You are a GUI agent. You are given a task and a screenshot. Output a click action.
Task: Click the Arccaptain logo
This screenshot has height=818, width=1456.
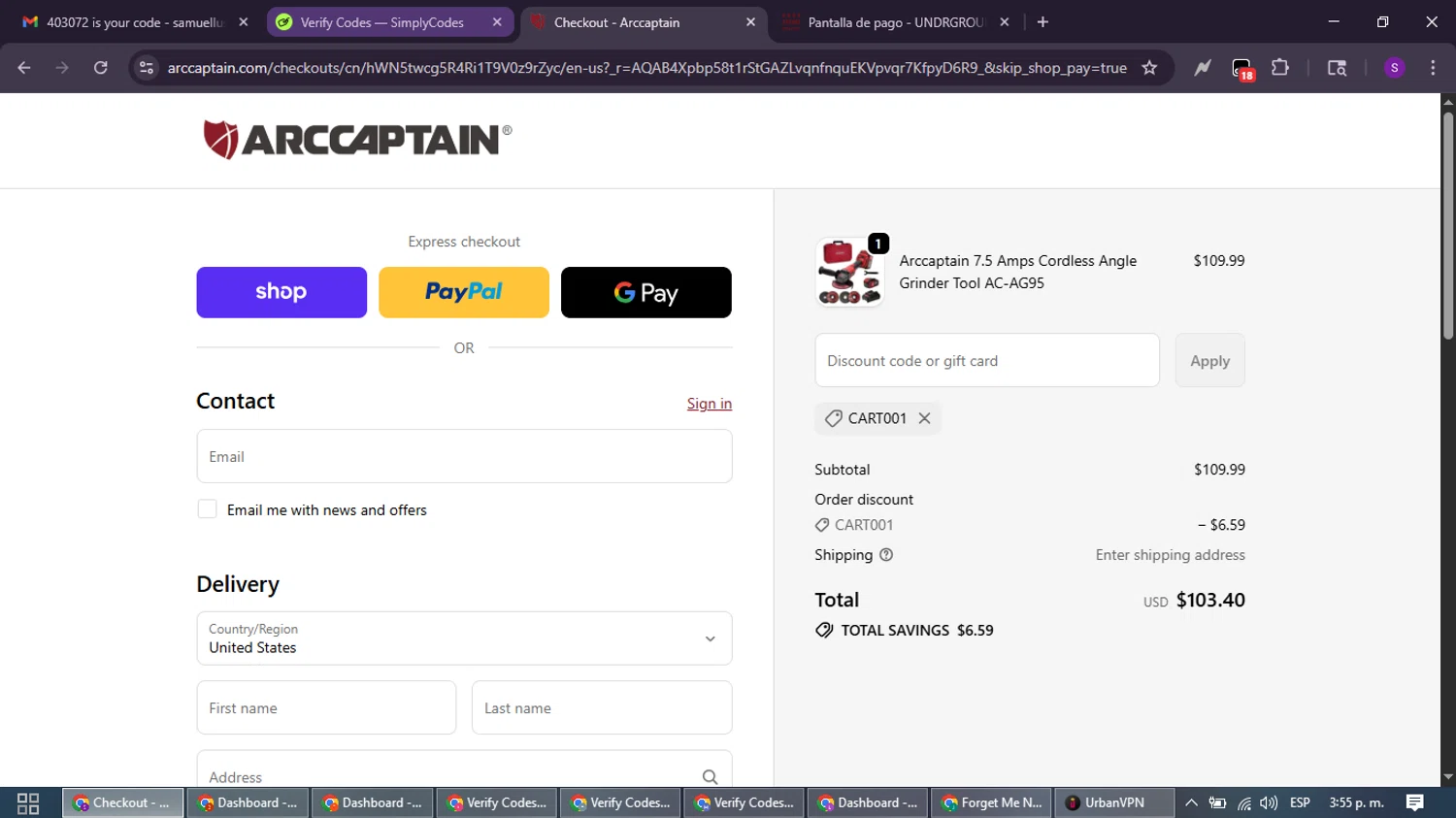357,140
